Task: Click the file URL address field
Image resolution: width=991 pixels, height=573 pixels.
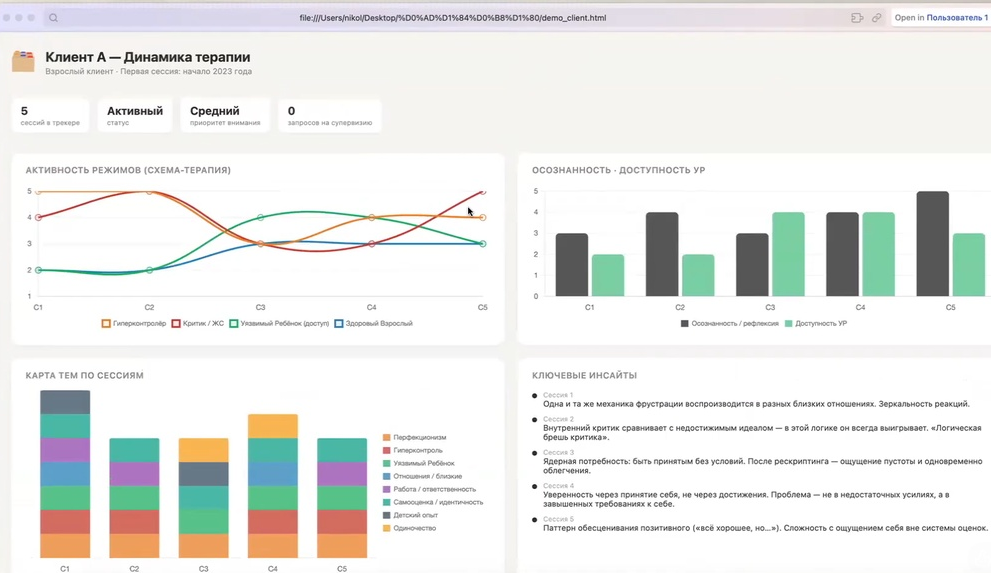Action: (453, 18)
